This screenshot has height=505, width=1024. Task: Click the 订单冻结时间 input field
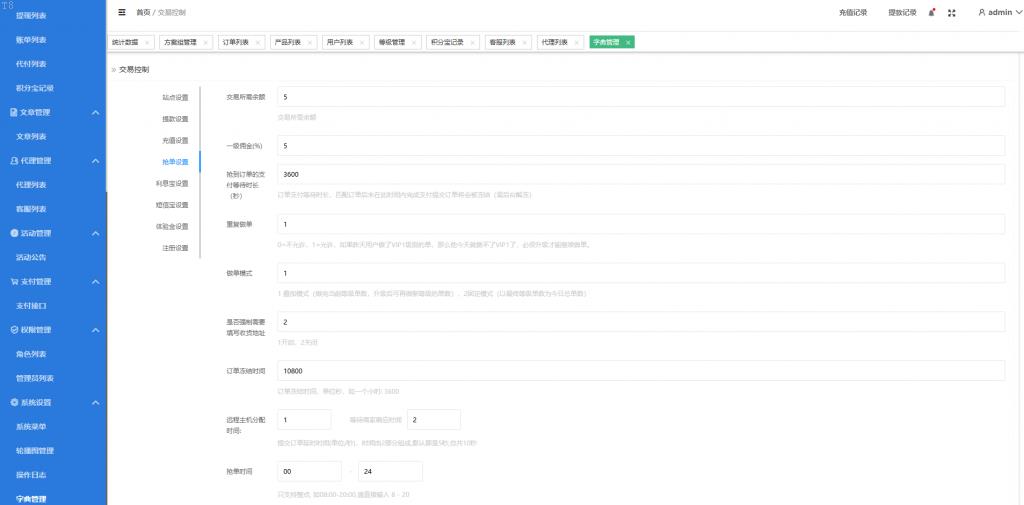click(x=640, y=370)
